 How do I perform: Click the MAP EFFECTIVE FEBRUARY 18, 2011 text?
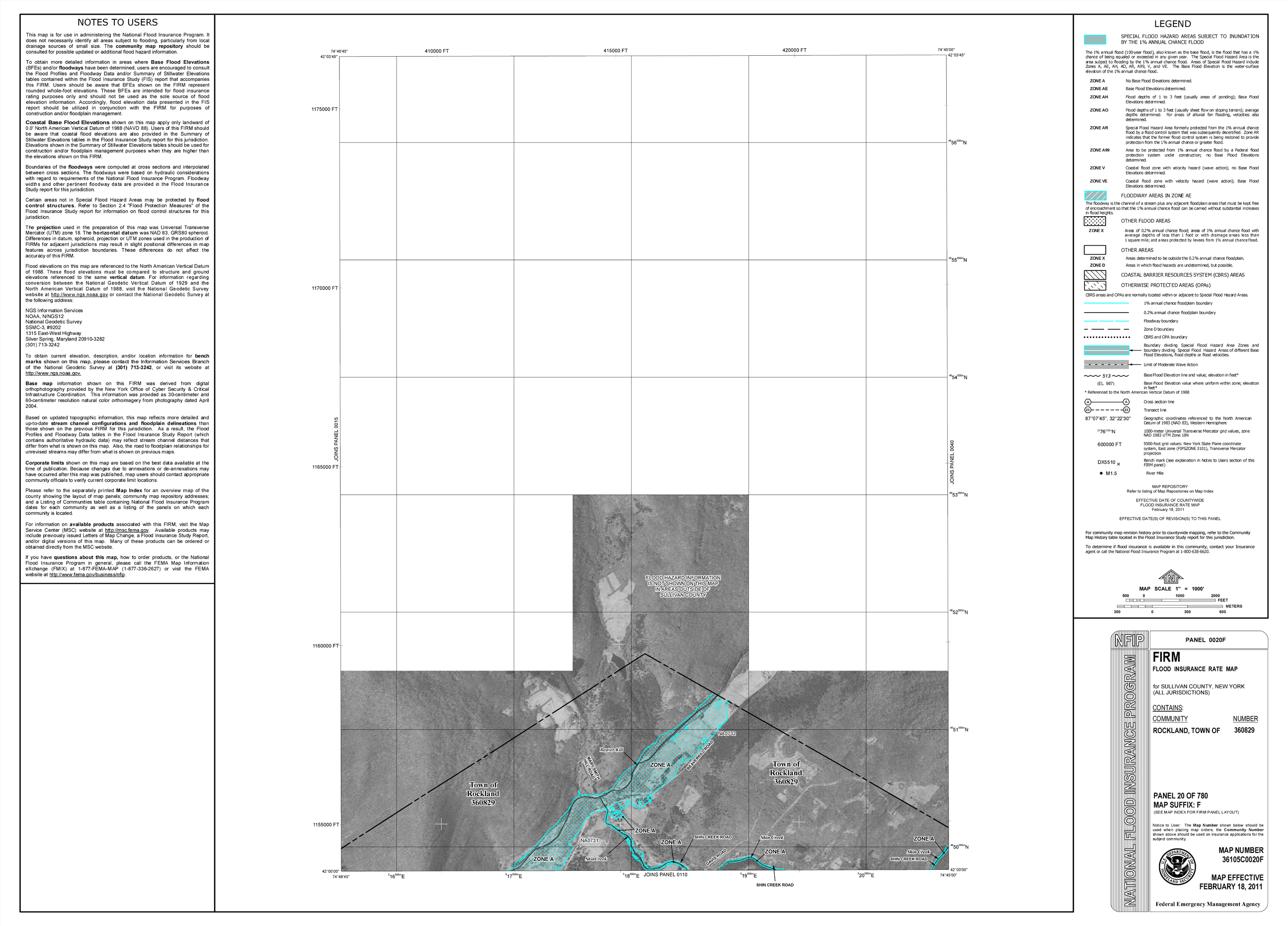coord(1231,882)
